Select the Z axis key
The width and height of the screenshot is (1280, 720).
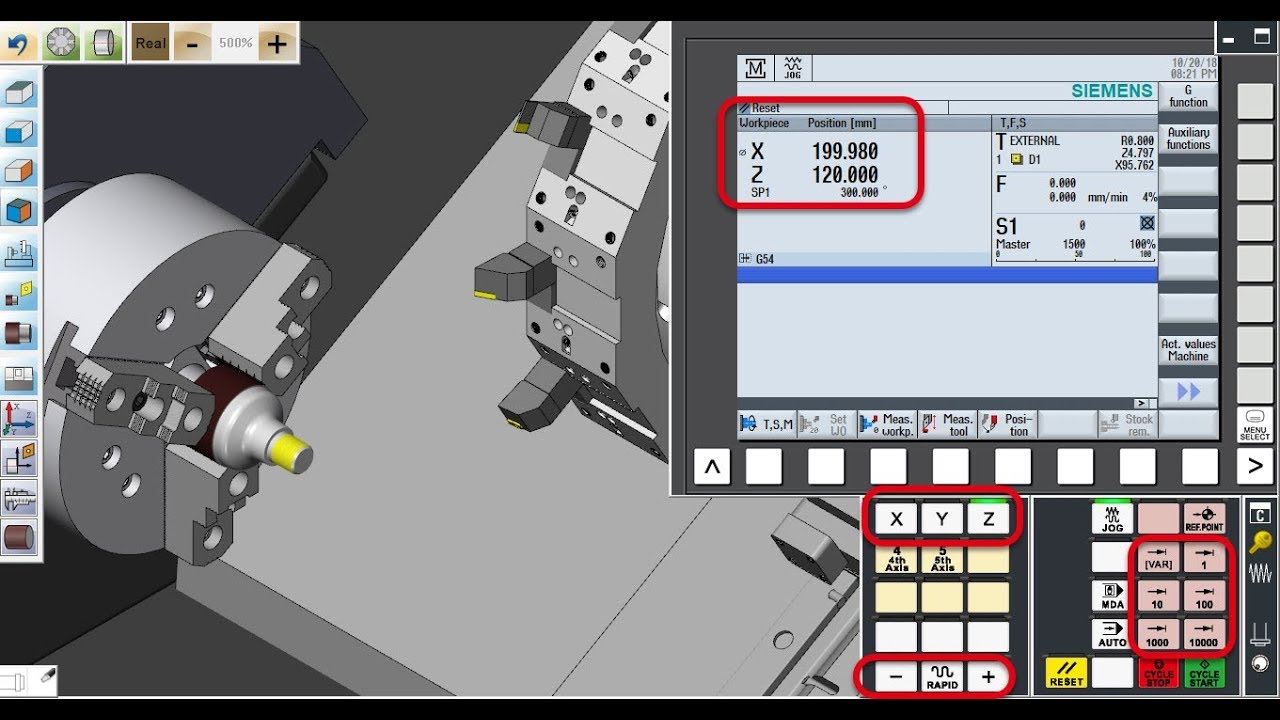pyautogui.click(x=988, y=519)
